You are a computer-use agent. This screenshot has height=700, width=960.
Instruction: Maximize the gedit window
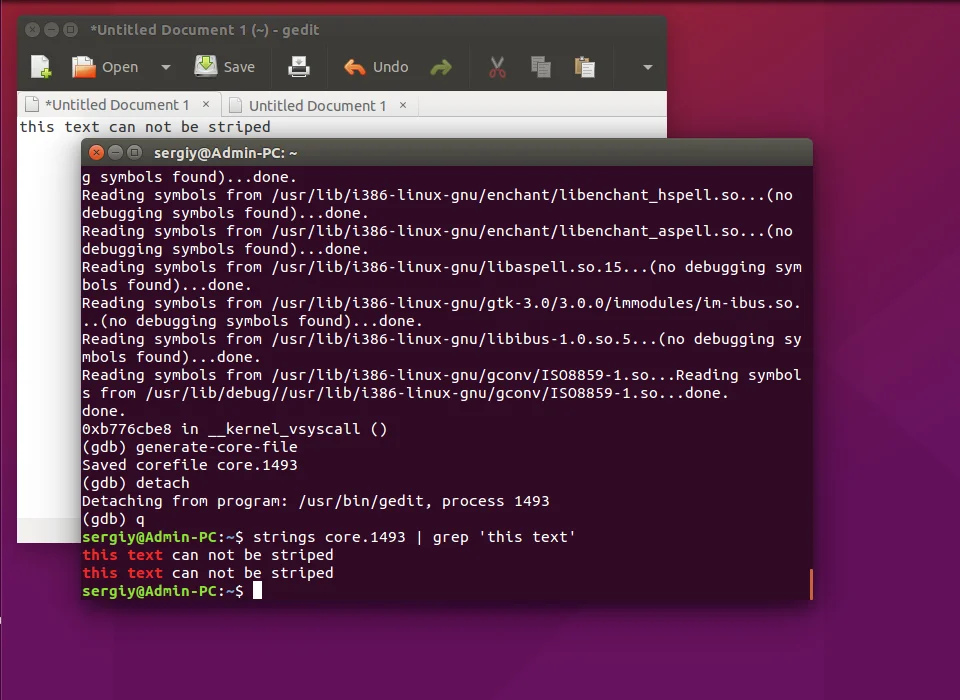(71, 29)
